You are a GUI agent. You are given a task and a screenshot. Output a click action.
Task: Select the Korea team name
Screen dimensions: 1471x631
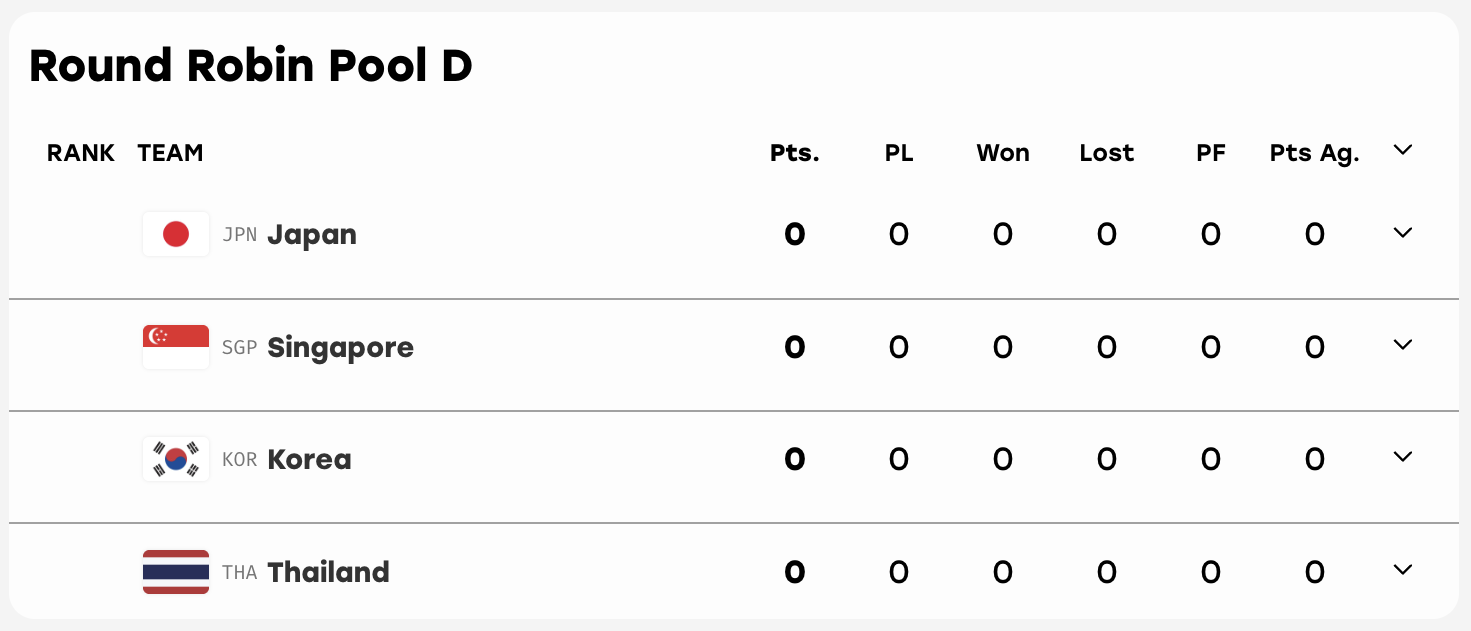pyautogui.click(x=310, y=460)
